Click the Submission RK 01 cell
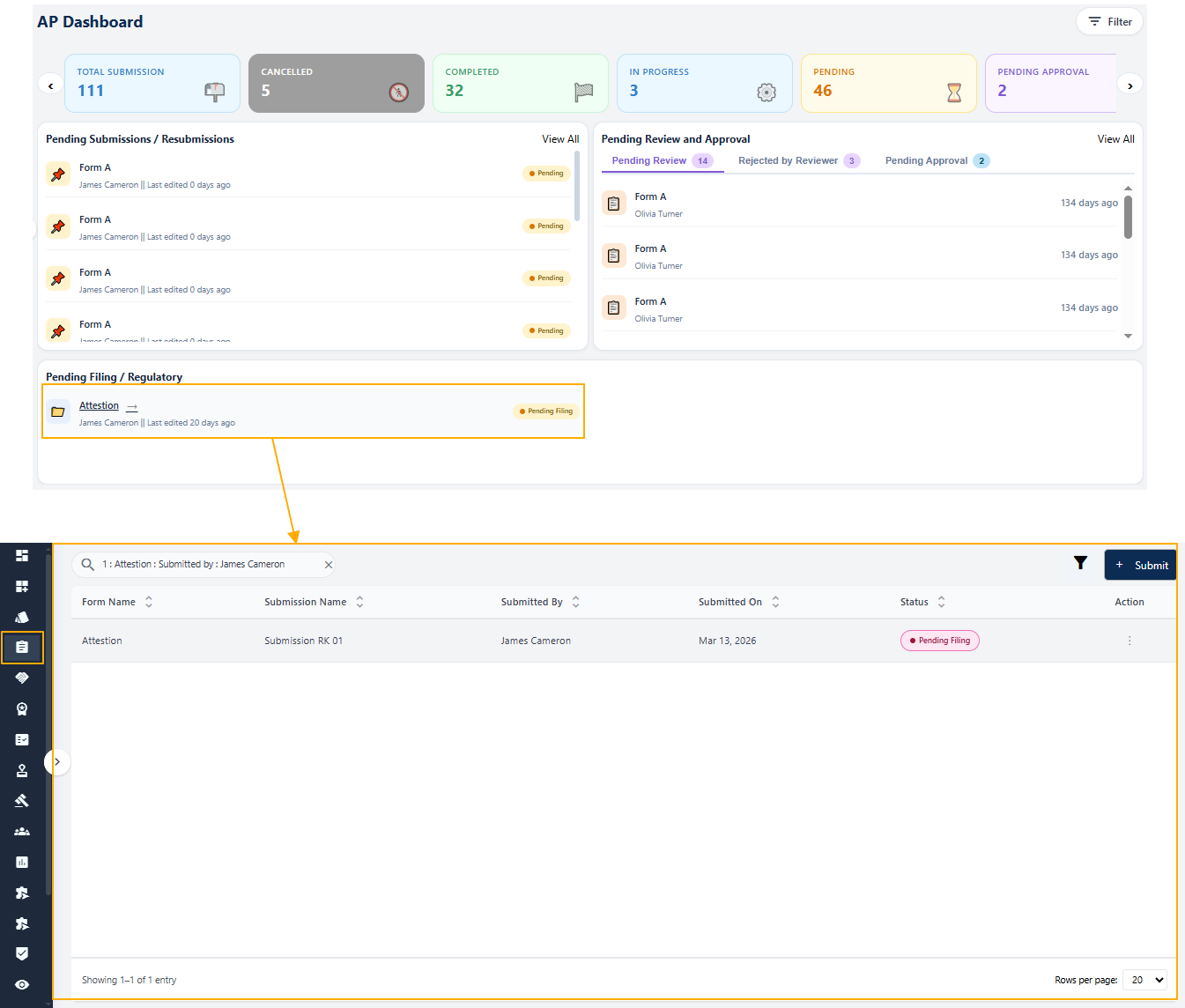This screenshot has width=1185, height=1008. click(x=304, y=641)
